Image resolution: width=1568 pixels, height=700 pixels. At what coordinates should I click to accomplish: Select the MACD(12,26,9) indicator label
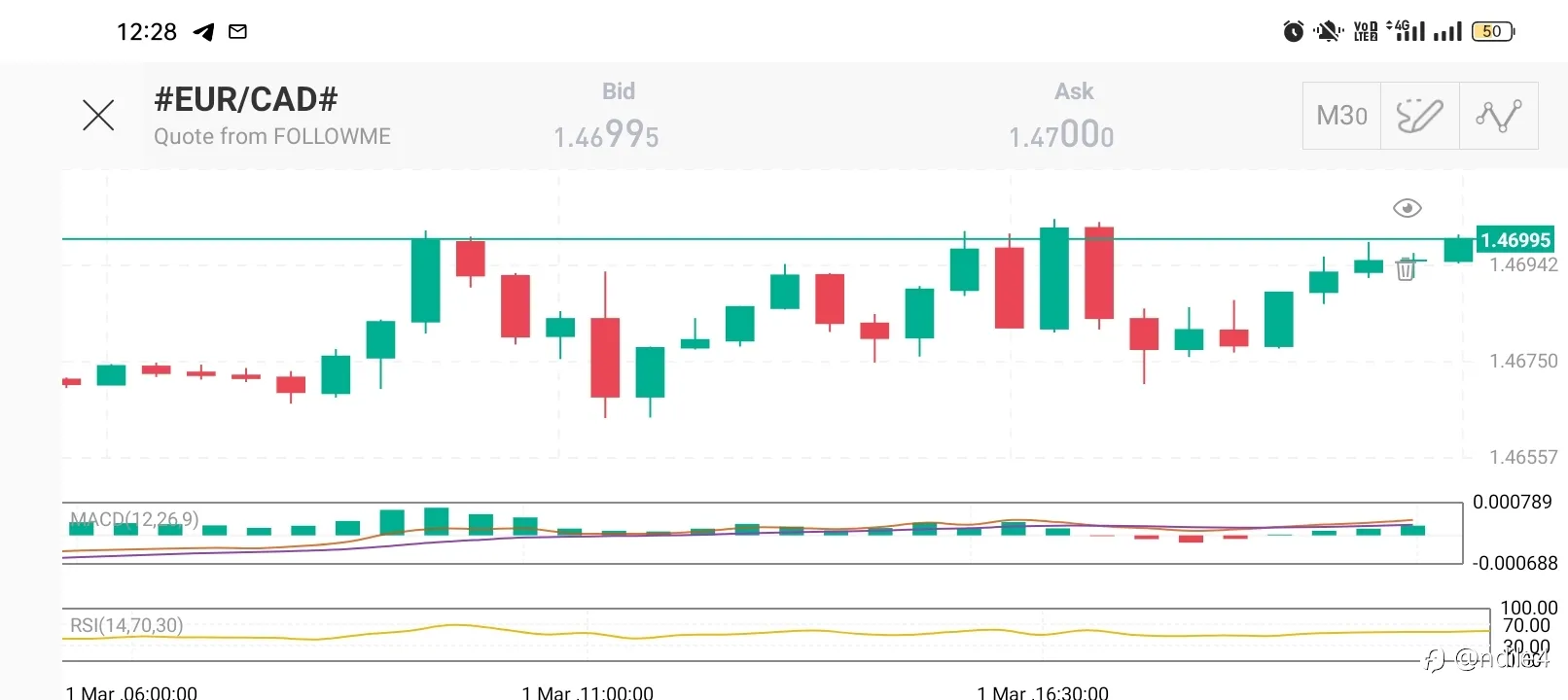point(134,519)
